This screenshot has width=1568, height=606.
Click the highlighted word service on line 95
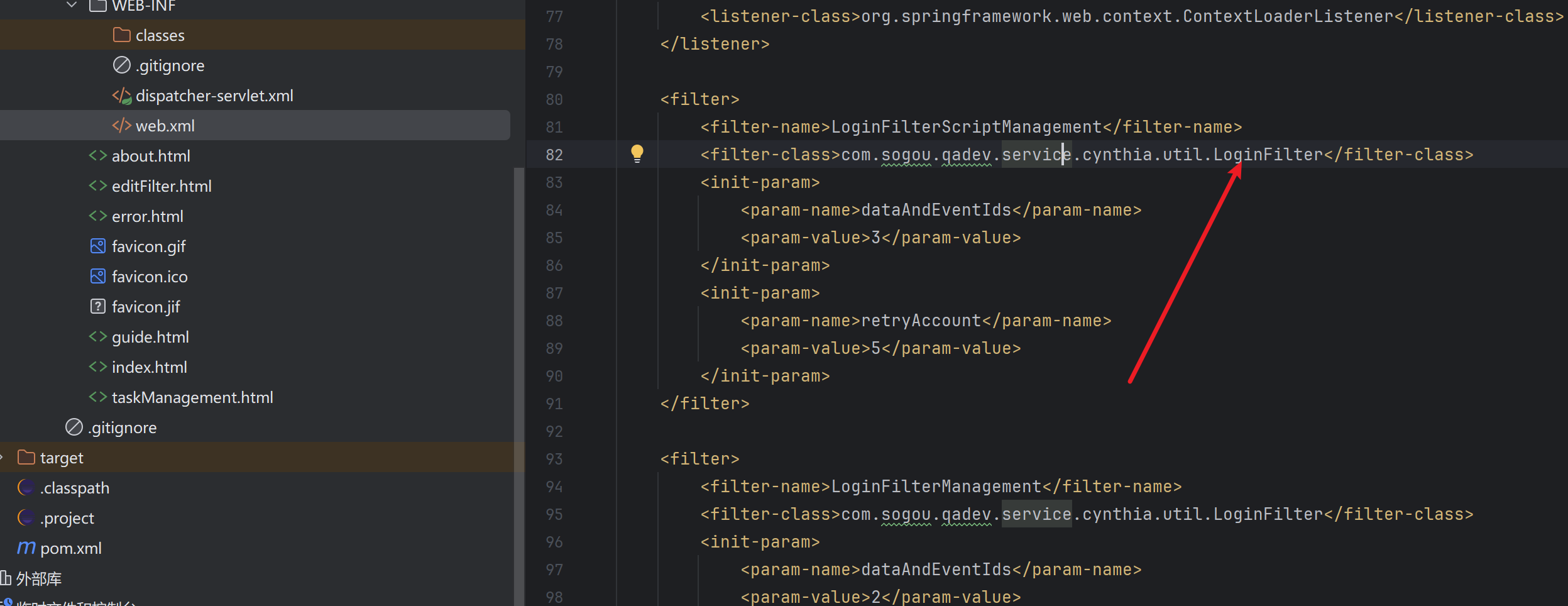tap(1036, 514)
